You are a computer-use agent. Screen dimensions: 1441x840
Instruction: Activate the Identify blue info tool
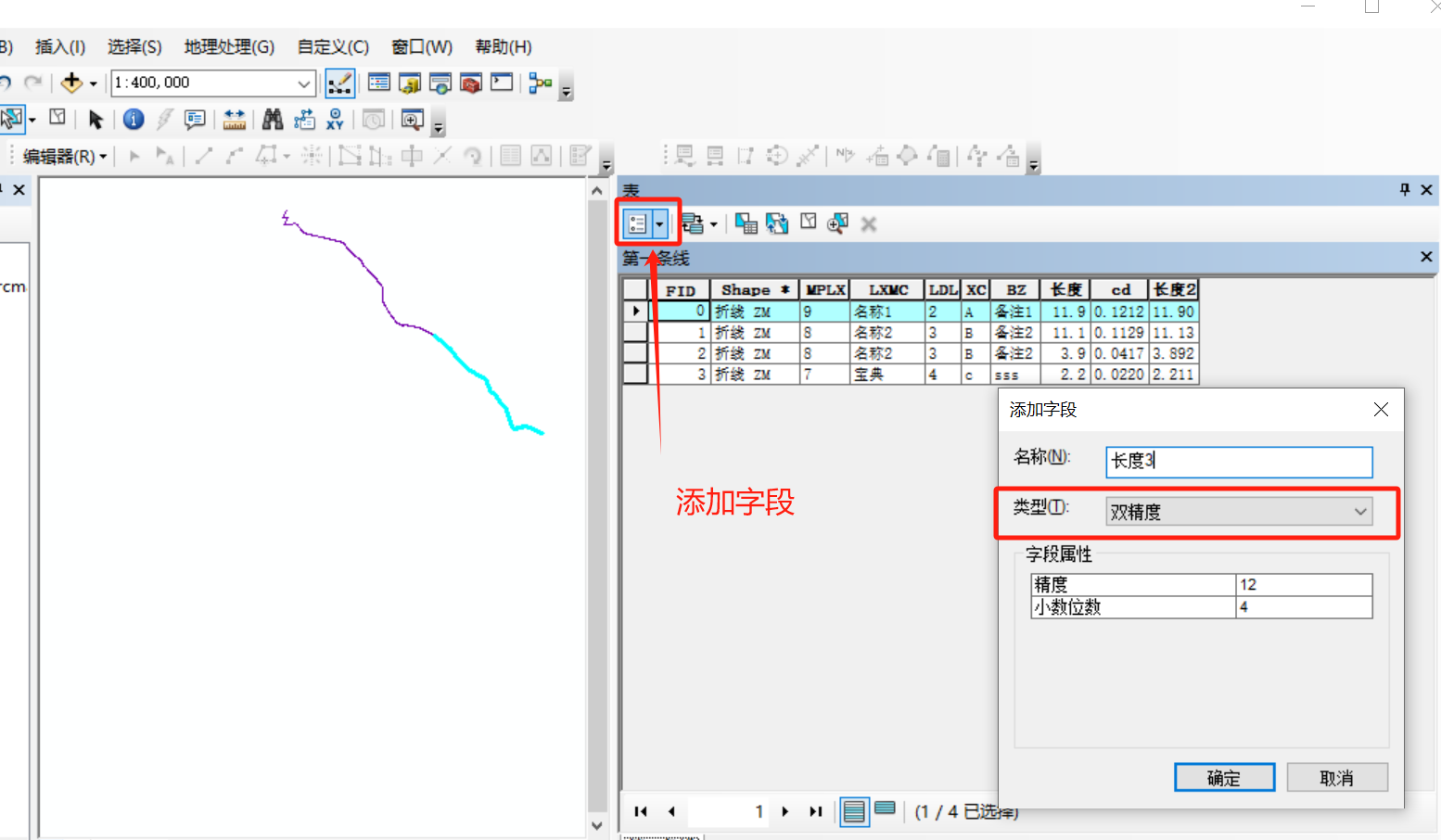134,119
